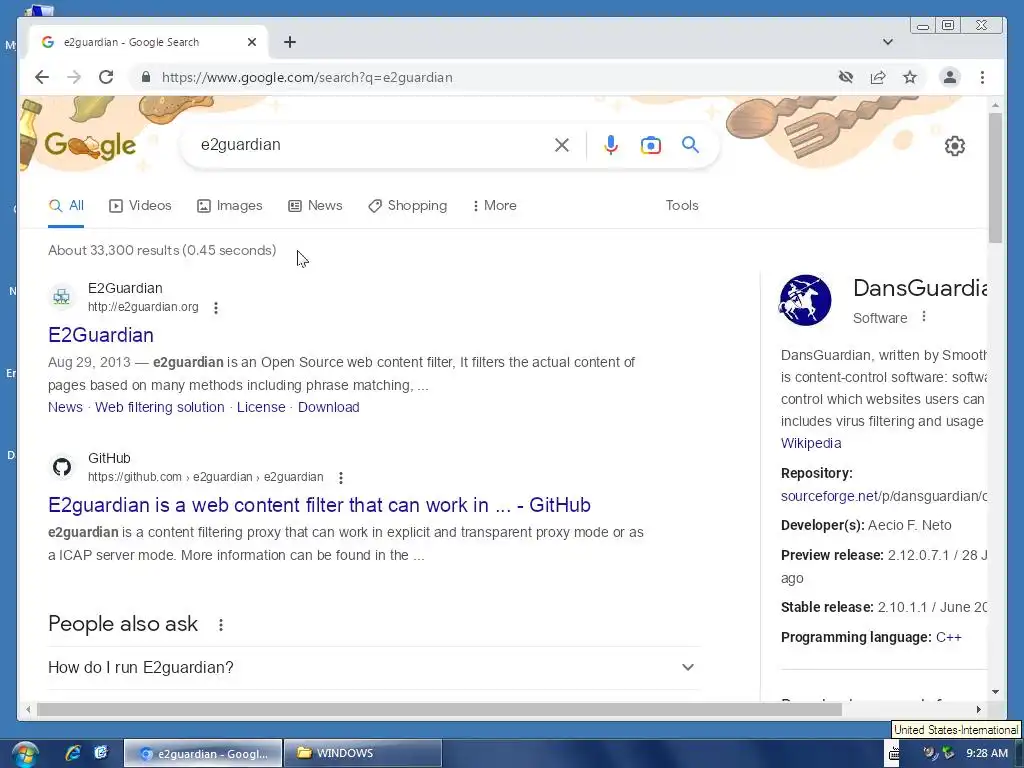Close the e2guardian Google Search tab
1024x768 pixels.
(x=252, y=42)
